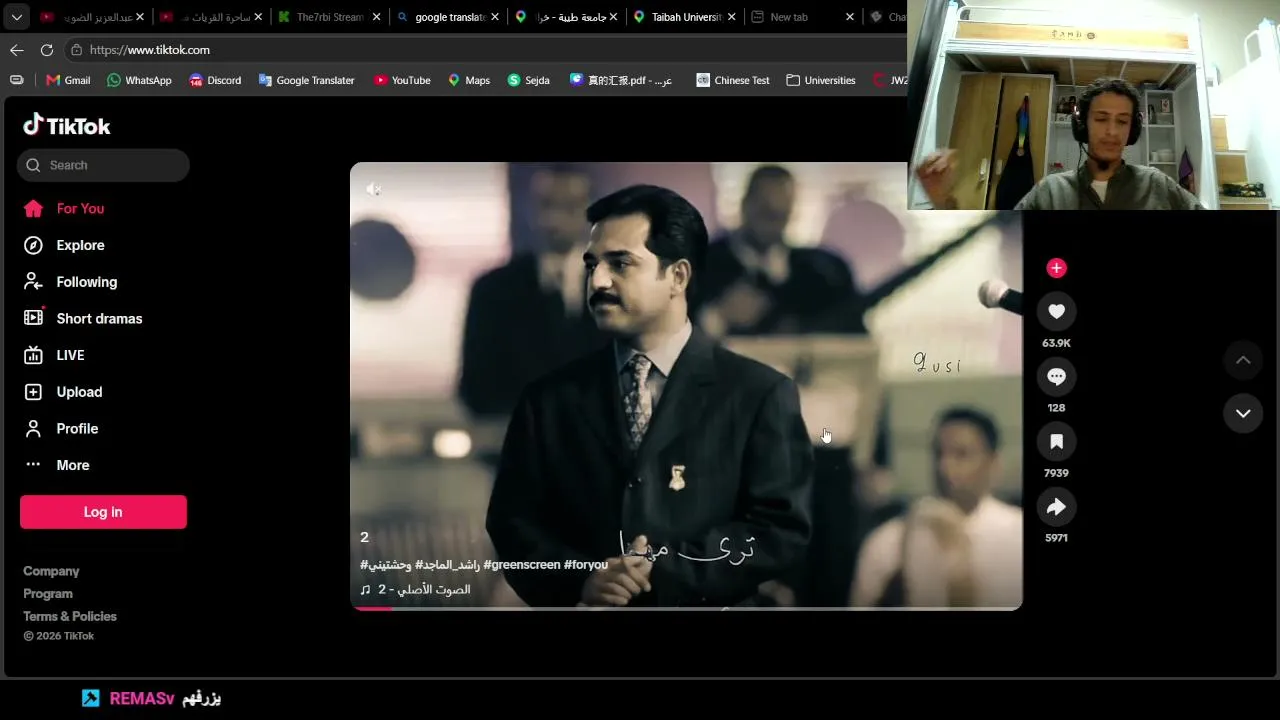Click the webcam overlay thumbnail
This screenshot has width=1280, height=720.
[1093, 105]
